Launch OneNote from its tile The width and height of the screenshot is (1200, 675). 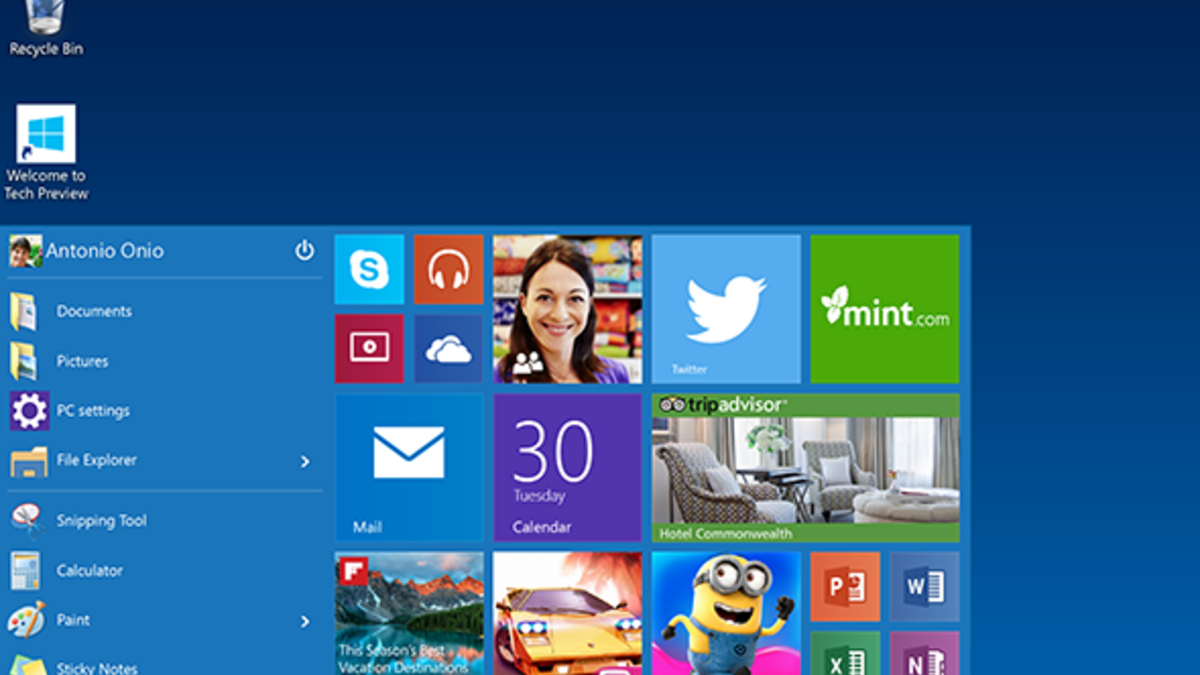[x=925, y=653]
